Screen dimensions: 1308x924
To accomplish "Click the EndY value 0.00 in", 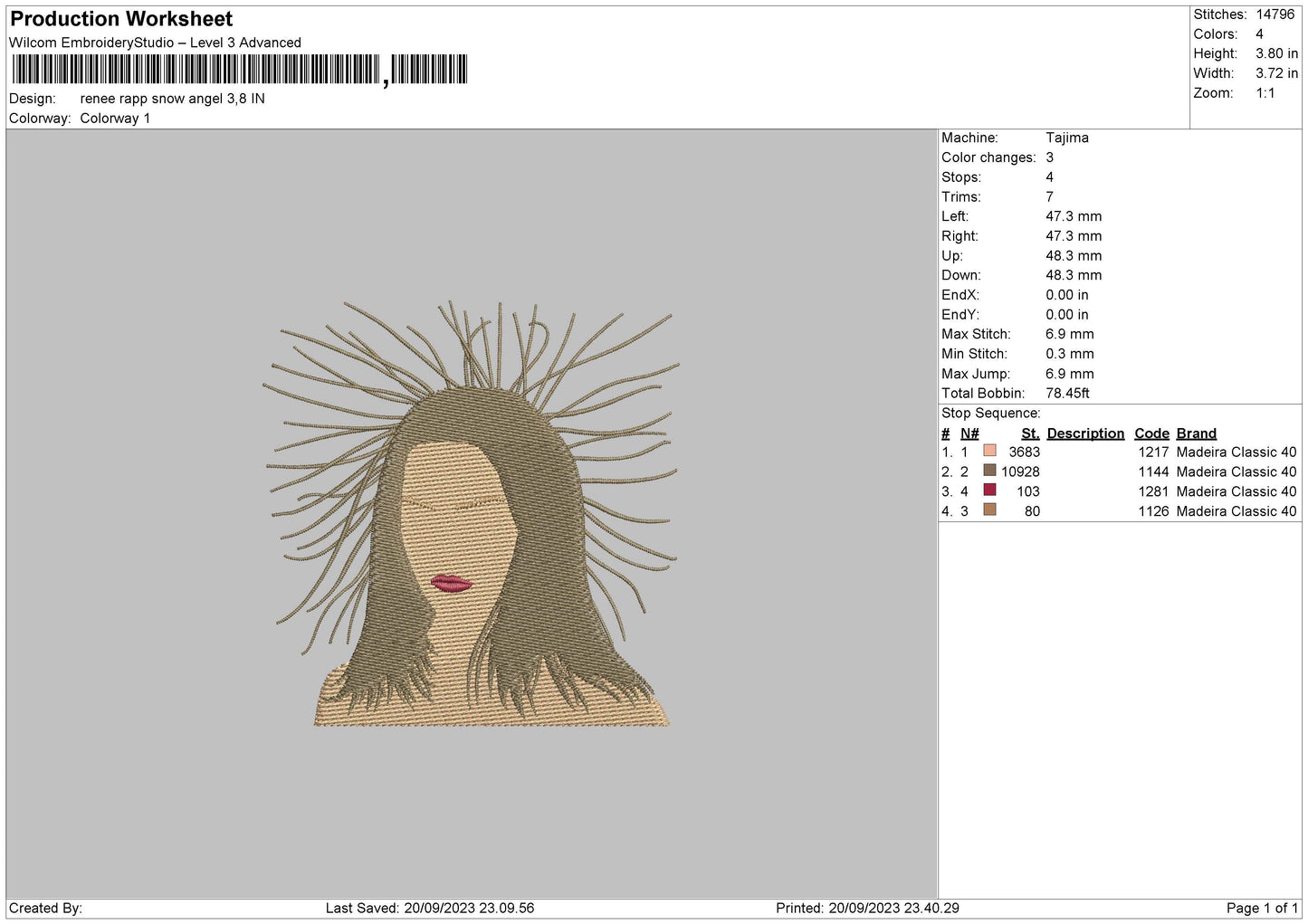I will pos(1067,315).
